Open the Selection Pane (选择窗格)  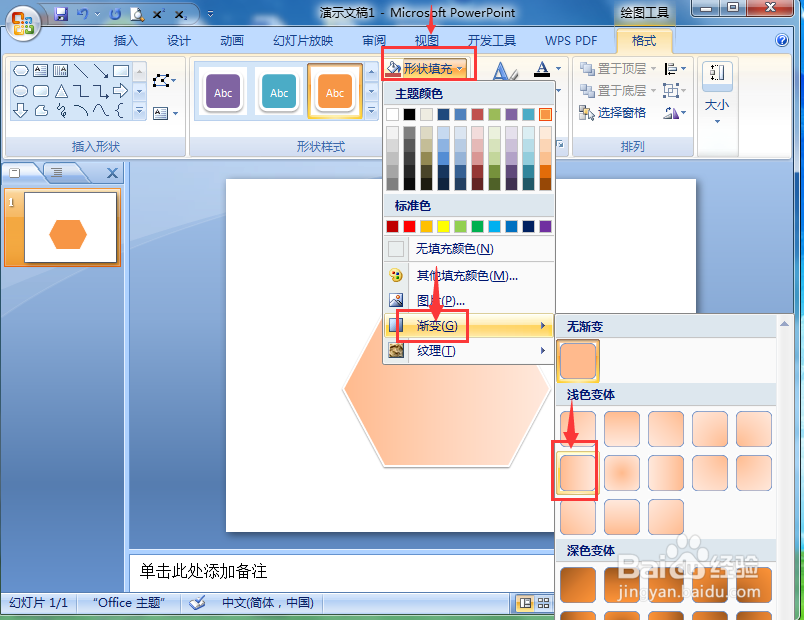[x=612, y=113]
